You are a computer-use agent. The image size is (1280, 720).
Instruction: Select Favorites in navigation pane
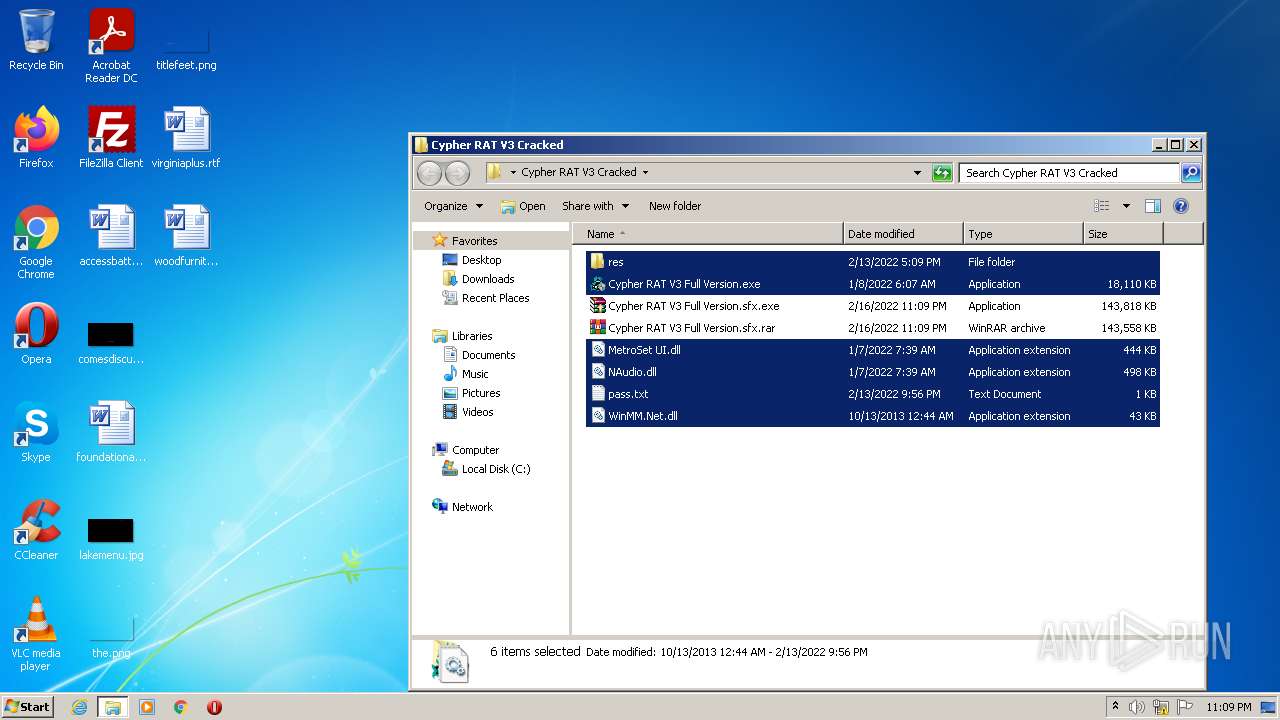[474, 241]
